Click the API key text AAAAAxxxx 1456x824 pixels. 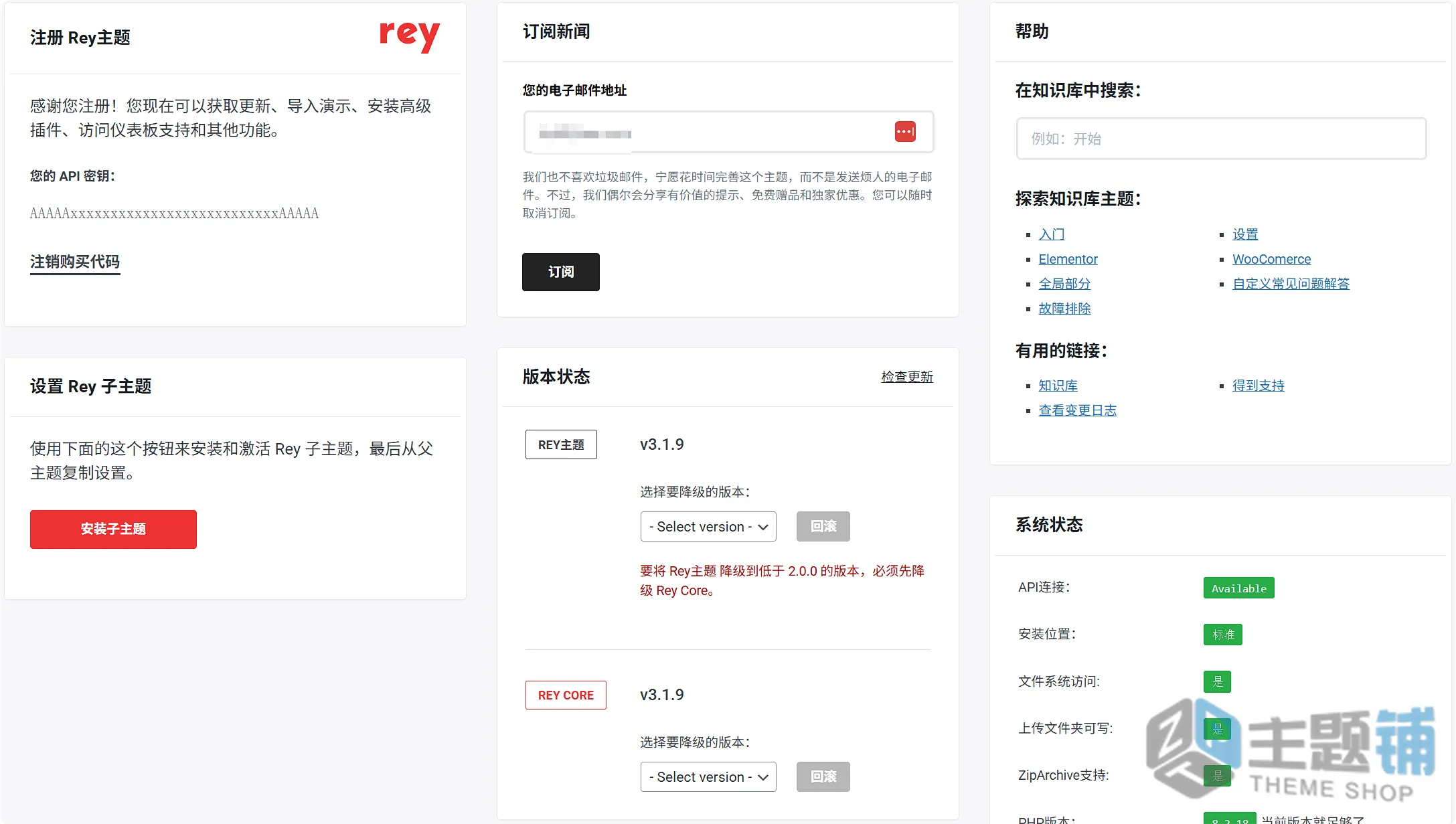pyautogui.click(x=174, y=214)
